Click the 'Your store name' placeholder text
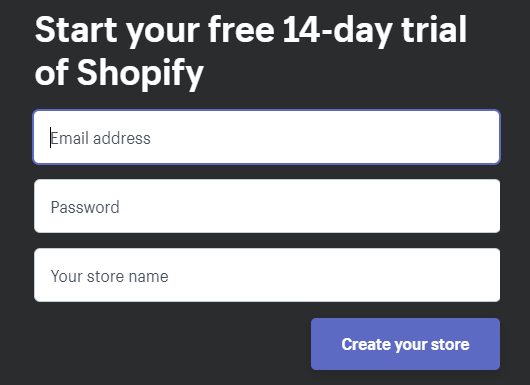530x385 pixels. (x=110, y=276)
